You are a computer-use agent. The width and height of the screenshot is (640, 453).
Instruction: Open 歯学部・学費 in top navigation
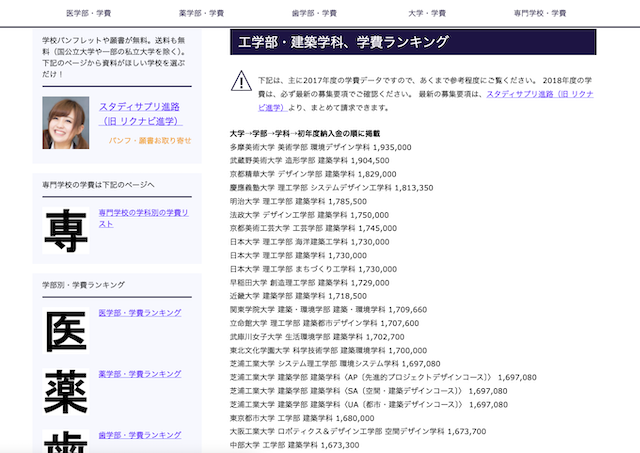pos(314,13)
